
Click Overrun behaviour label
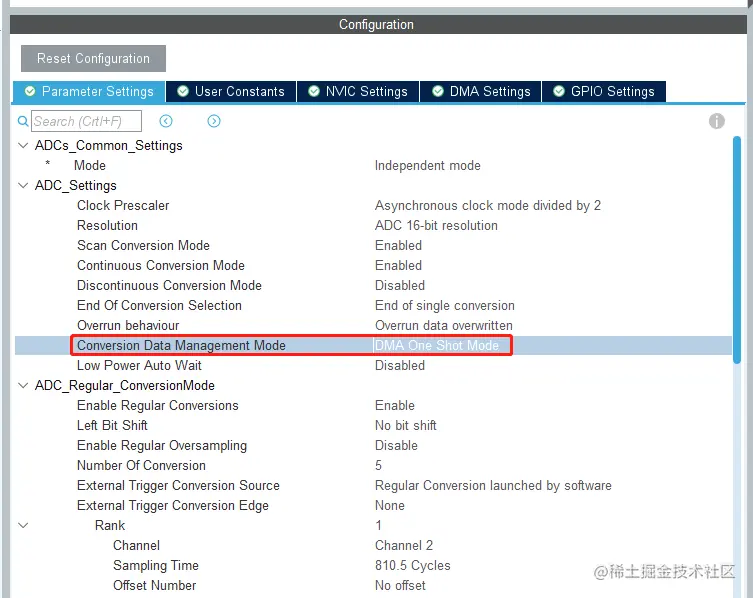(x=128, y=325)
